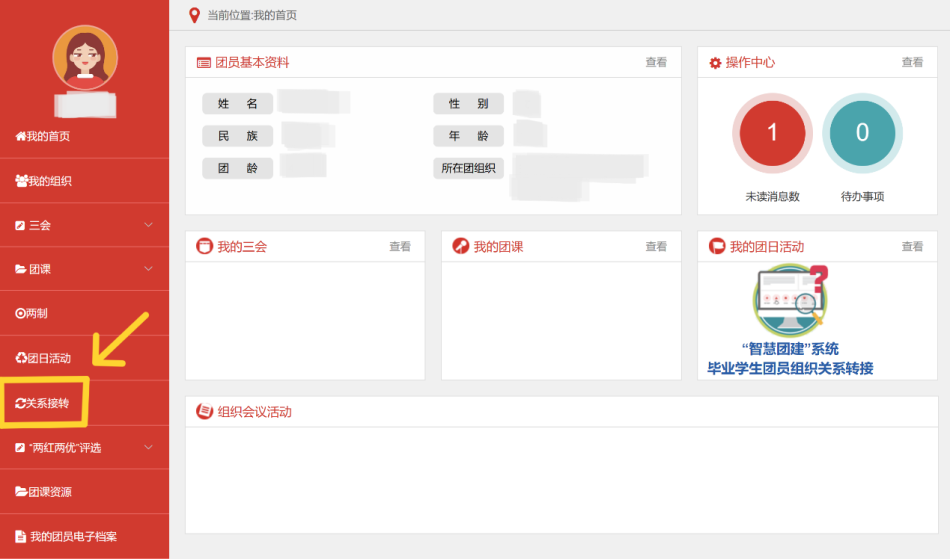Viewport: 950px width, 559px height.
Task: Click the teal pending items circle showing 0
Action: point(862,133)
